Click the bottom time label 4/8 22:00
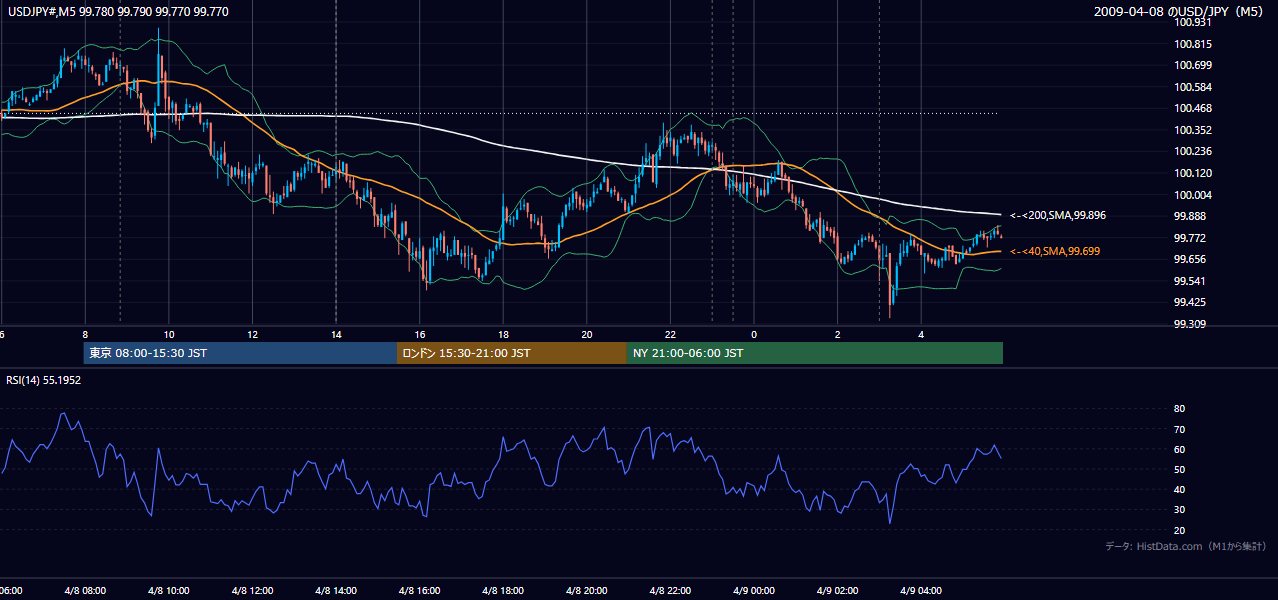Viewport: 1278px width, 600px height. pyautogui.click(x=671, y=591)
